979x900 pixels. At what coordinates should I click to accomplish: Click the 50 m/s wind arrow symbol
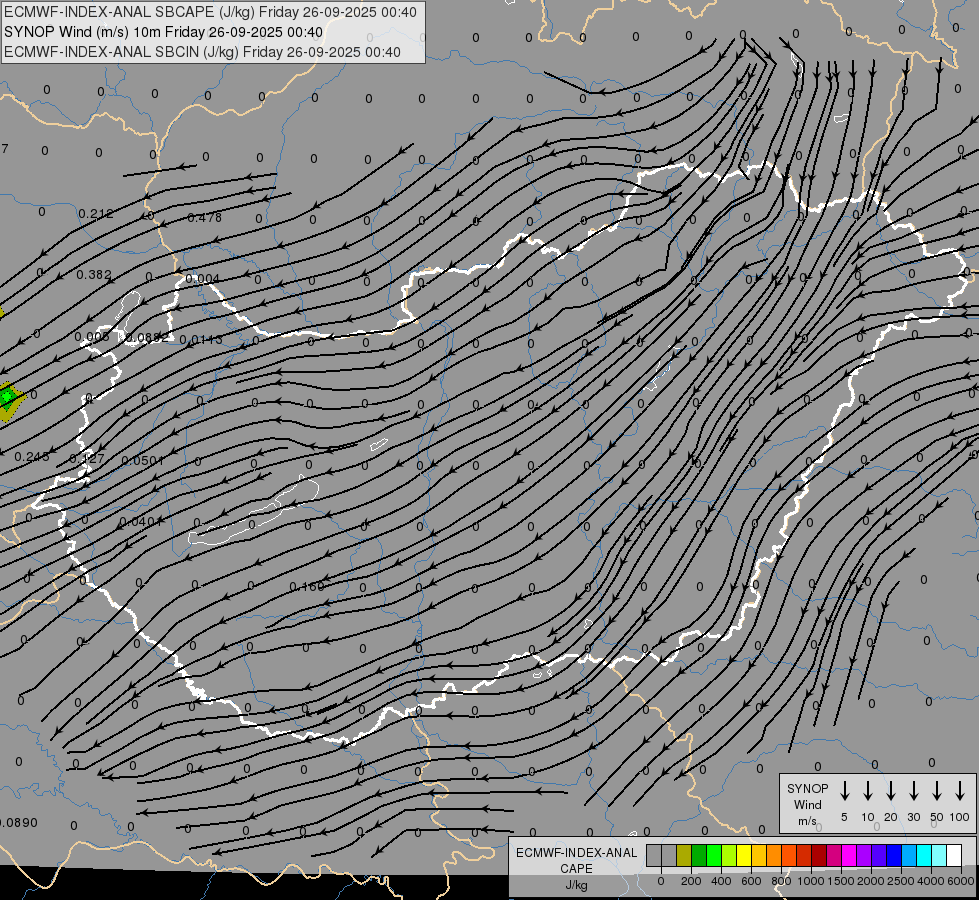point(937,791)
